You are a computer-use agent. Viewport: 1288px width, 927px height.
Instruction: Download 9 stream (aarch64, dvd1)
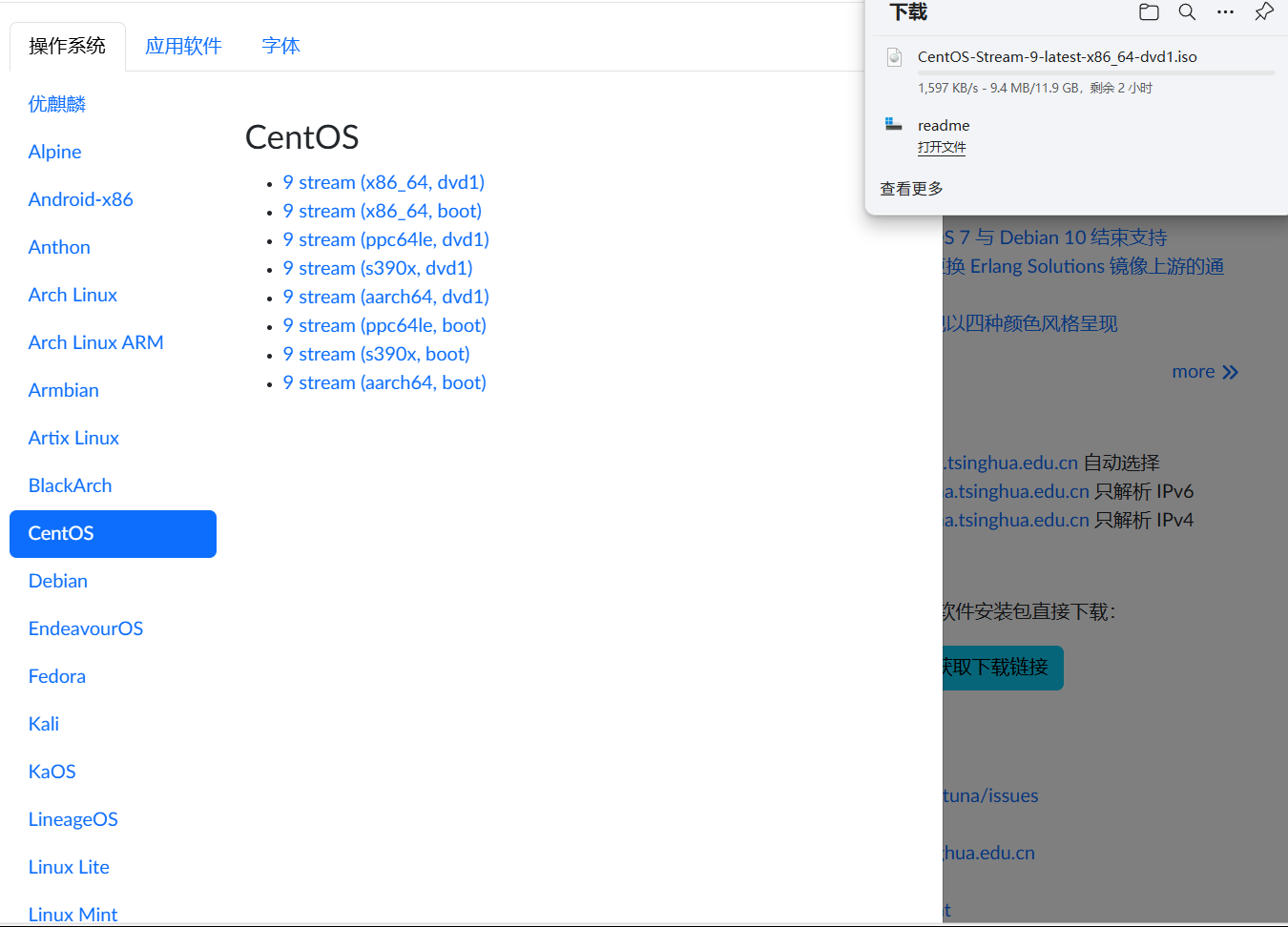click(385, 297)
